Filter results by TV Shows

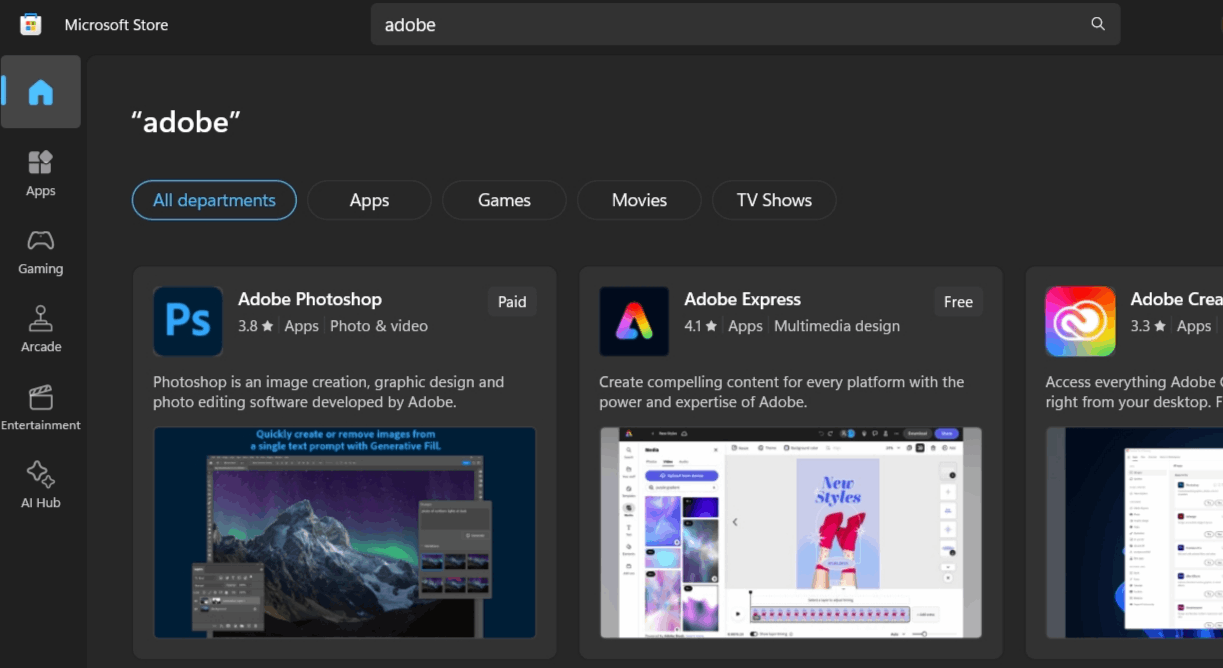[774, 200]
